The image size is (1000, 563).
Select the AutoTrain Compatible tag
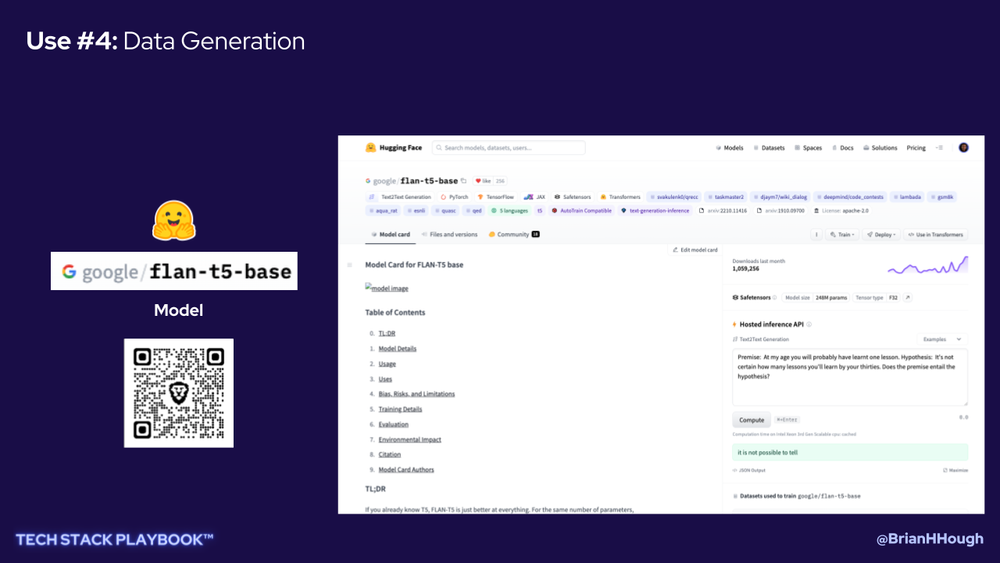click(x=582, y=210)
